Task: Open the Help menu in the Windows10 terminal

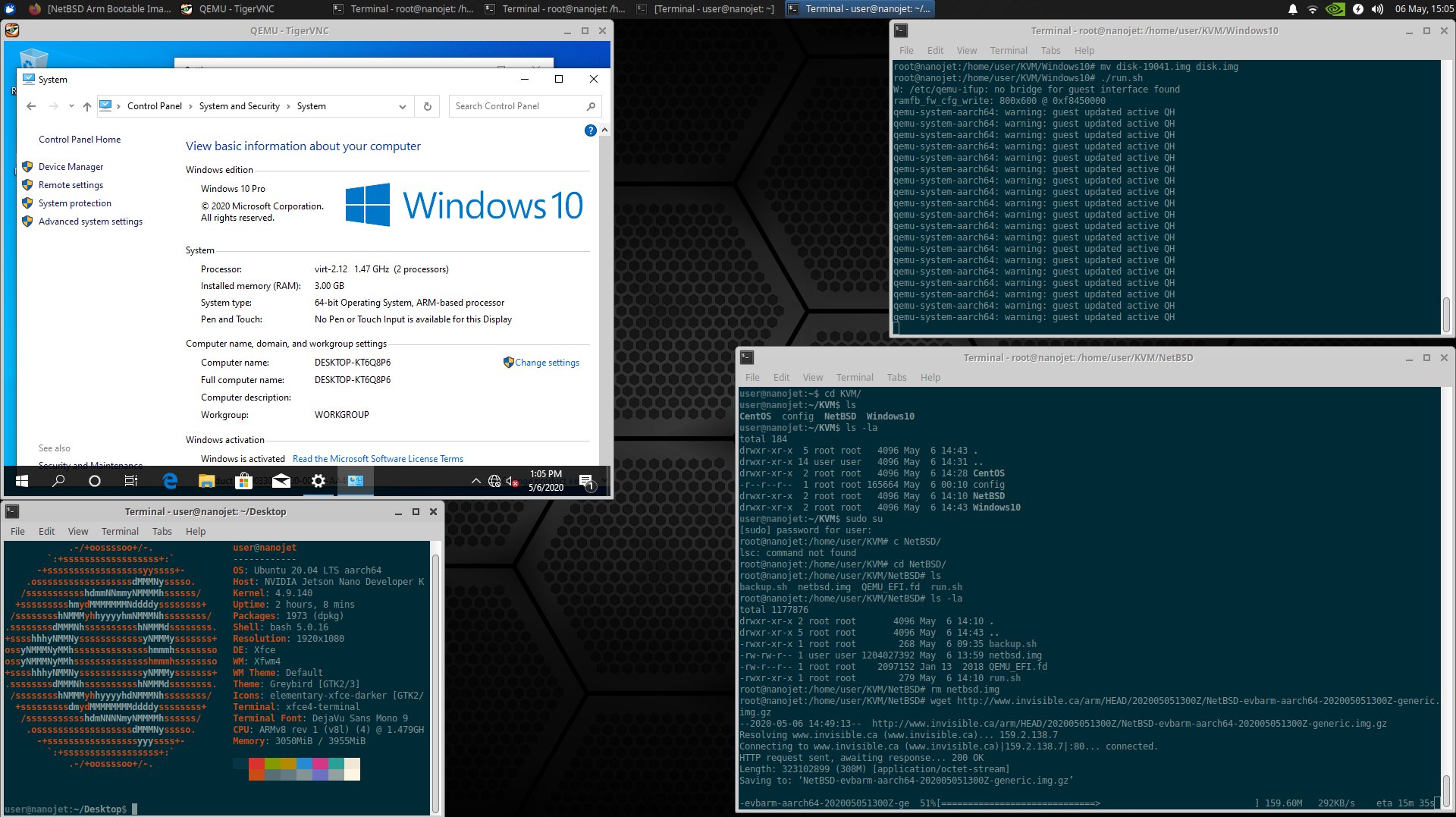Action: pyautogui.click(x=1084, y=50)
